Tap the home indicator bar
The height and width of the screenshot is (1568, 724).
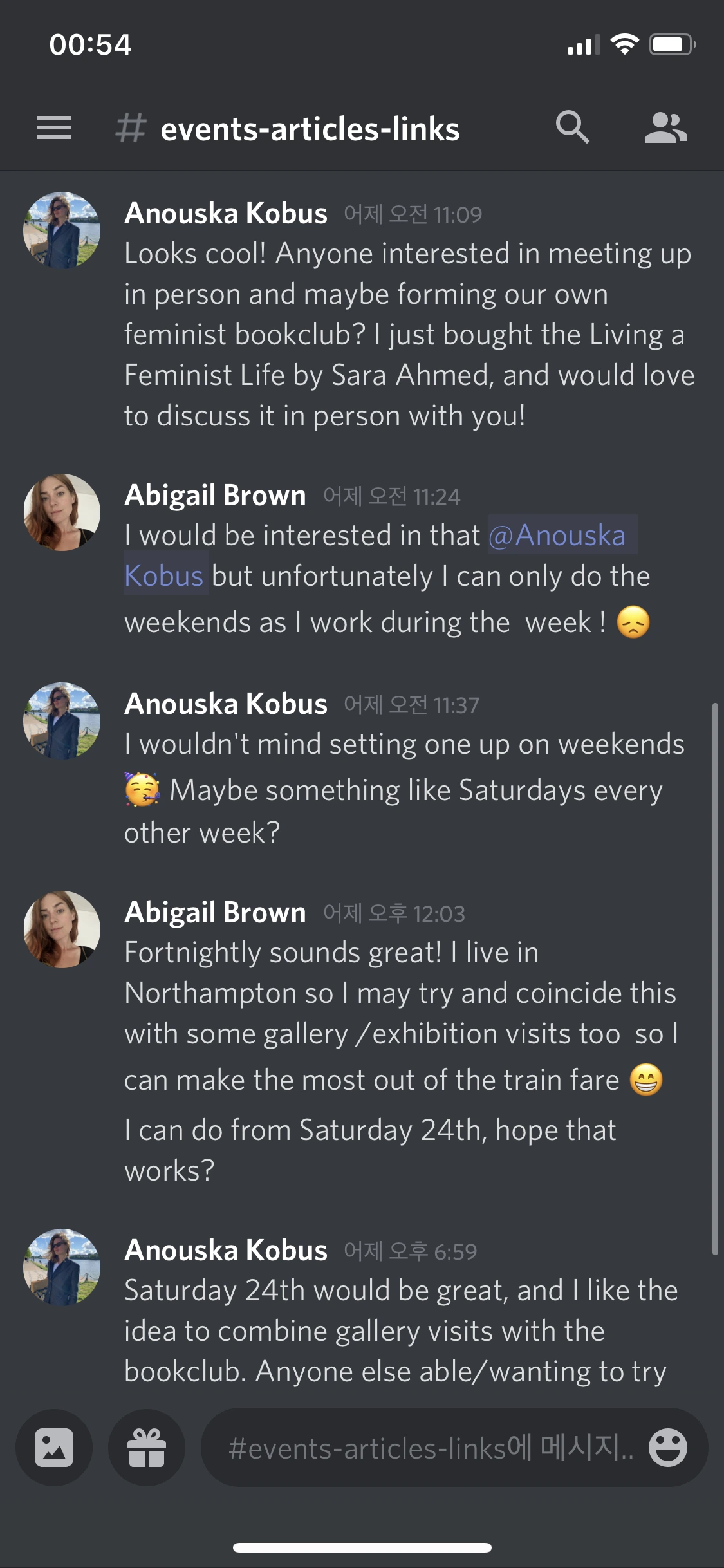[x=362, y=1547]
